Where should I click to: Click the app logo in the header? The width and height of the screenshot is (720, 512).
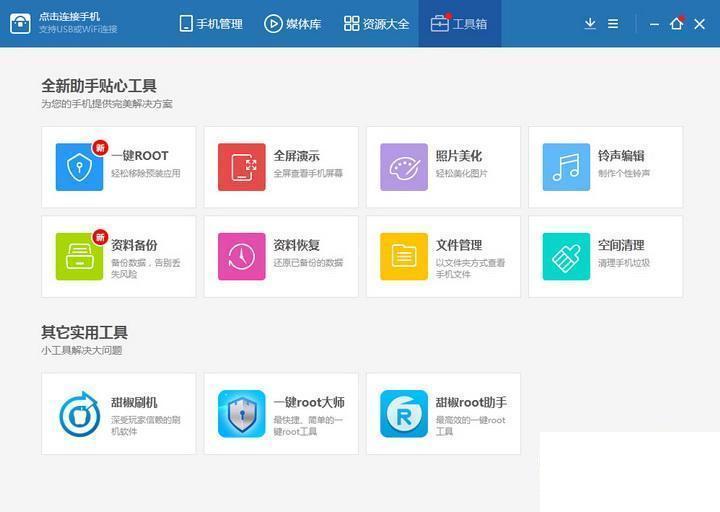[20, 23]
